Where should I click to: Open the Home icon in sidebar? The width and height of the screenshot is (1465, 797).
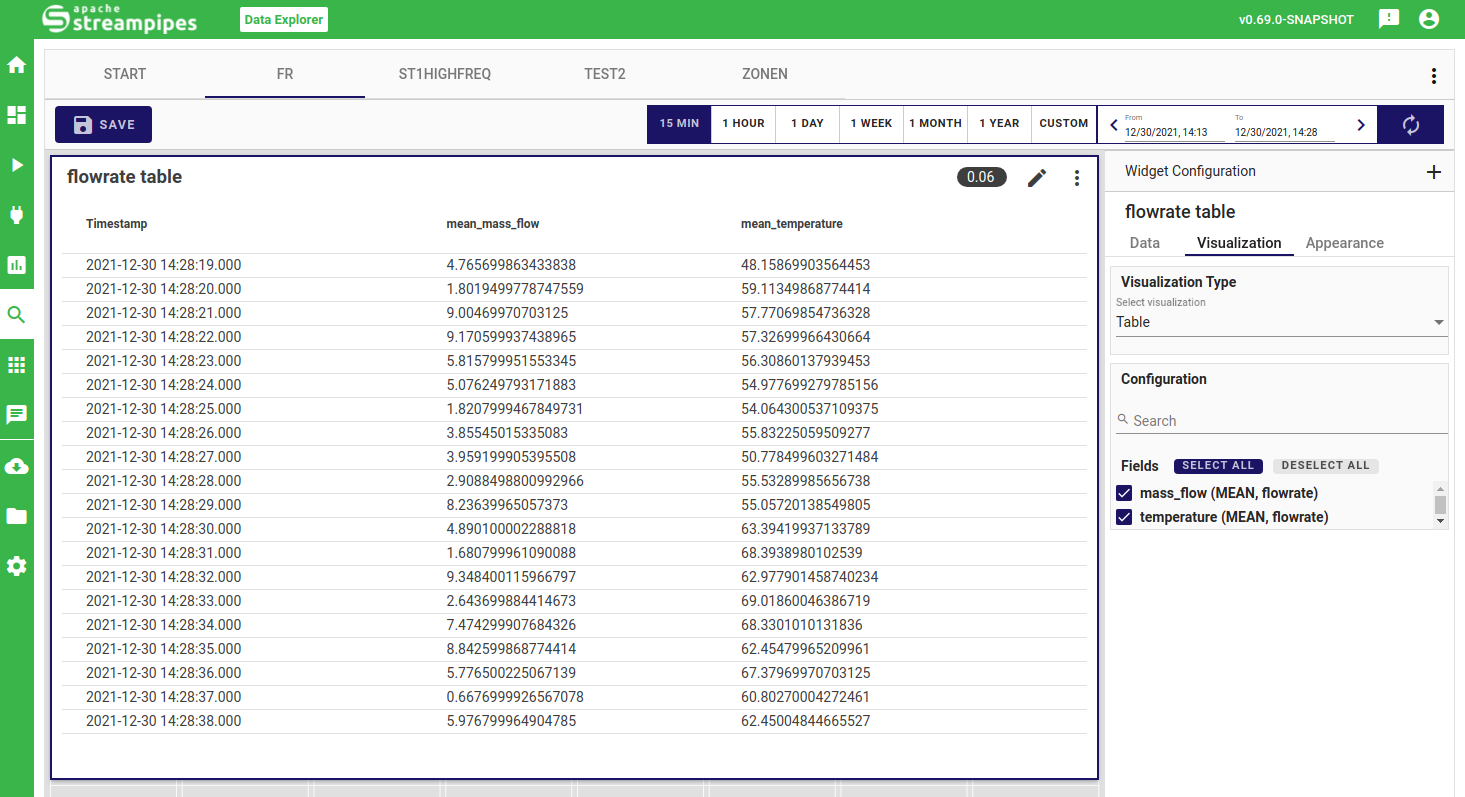pos(16,66)
